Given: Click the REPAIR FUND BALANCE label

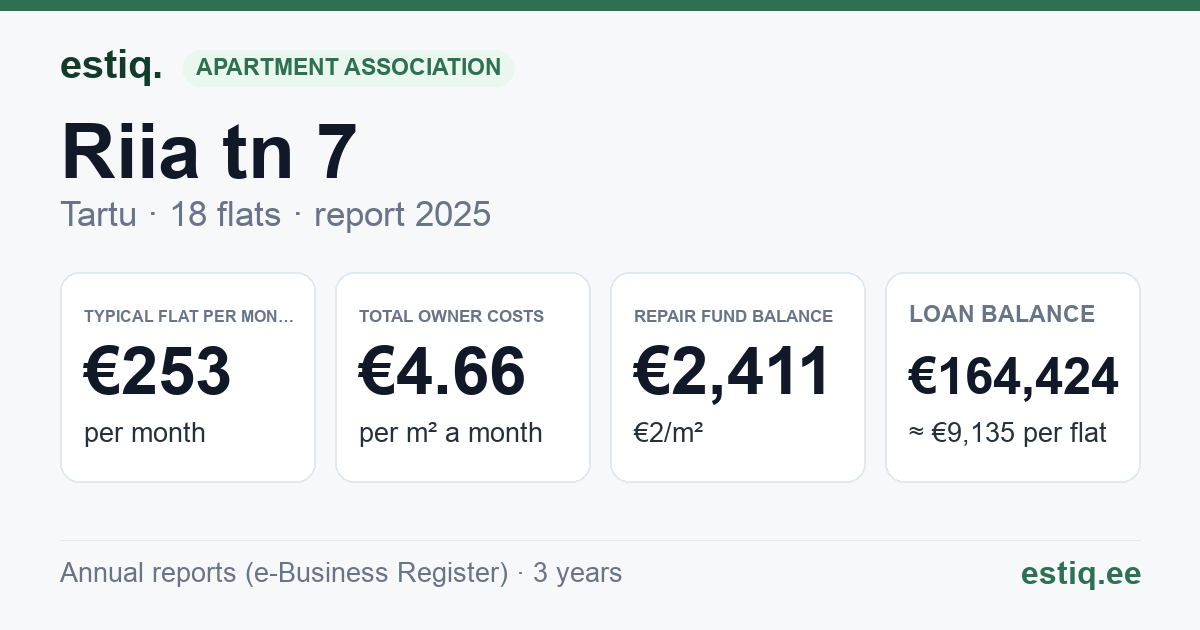Looking at the screenshot, I should (733, 316).
